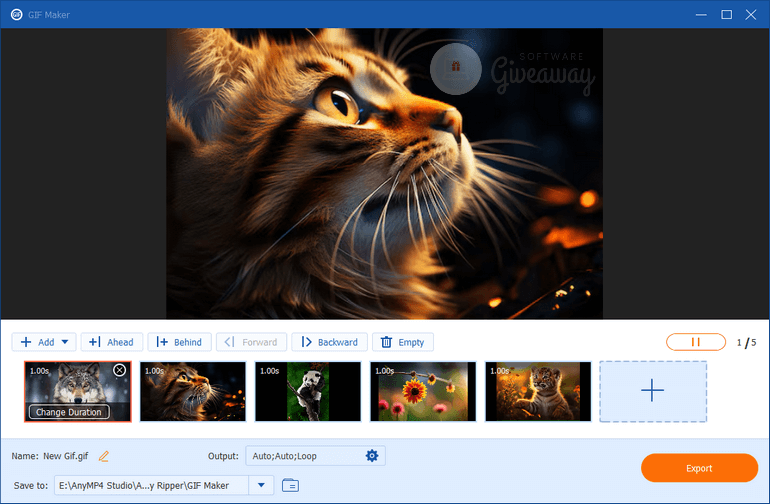The height and width of the screenshot is (504, 770).
Task: Select the tiger cub thumbnail frame
Action: coord(538,392)
